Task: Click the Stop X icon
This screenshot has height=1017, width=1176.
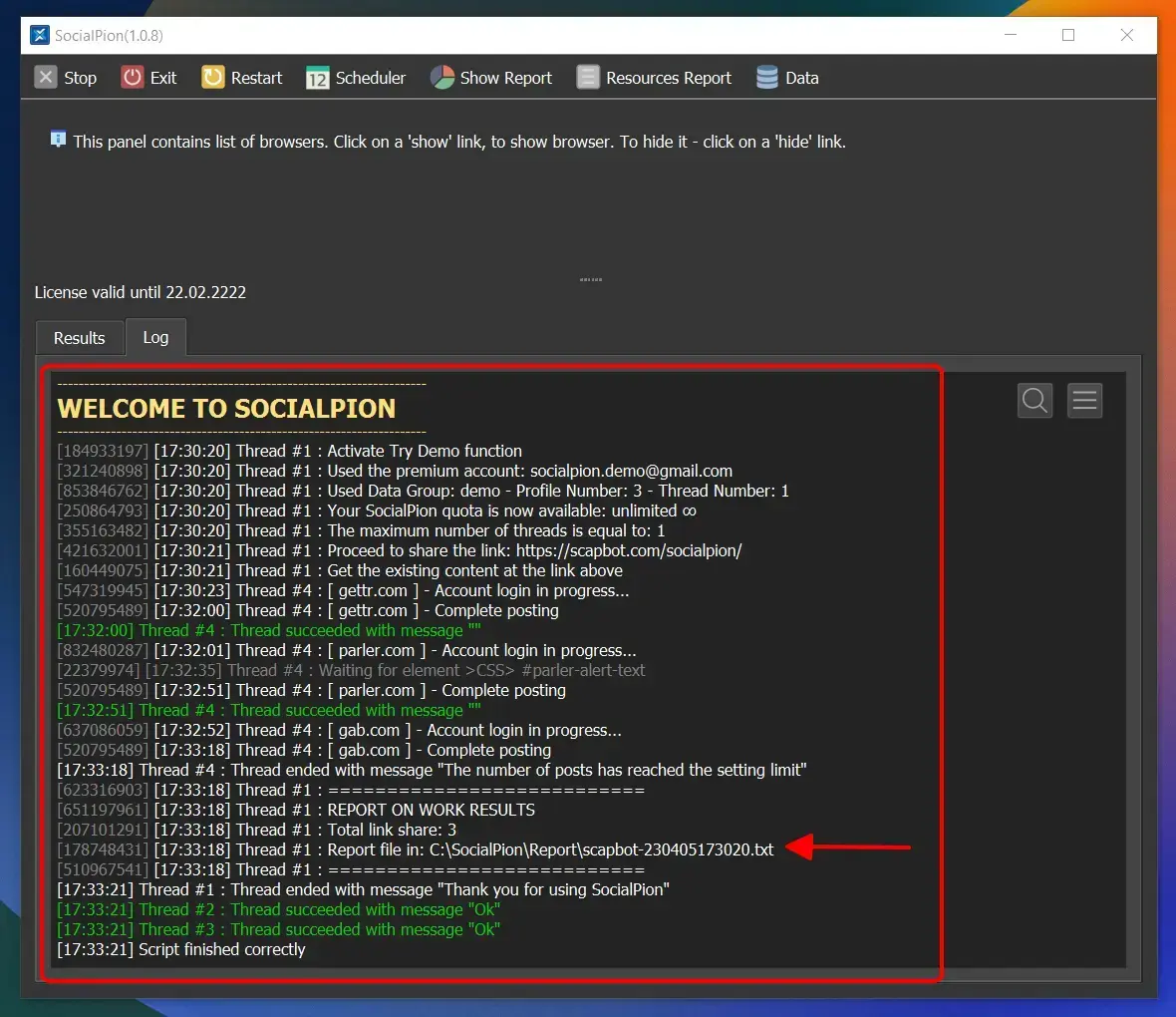Action: click(x=46, y=78)
